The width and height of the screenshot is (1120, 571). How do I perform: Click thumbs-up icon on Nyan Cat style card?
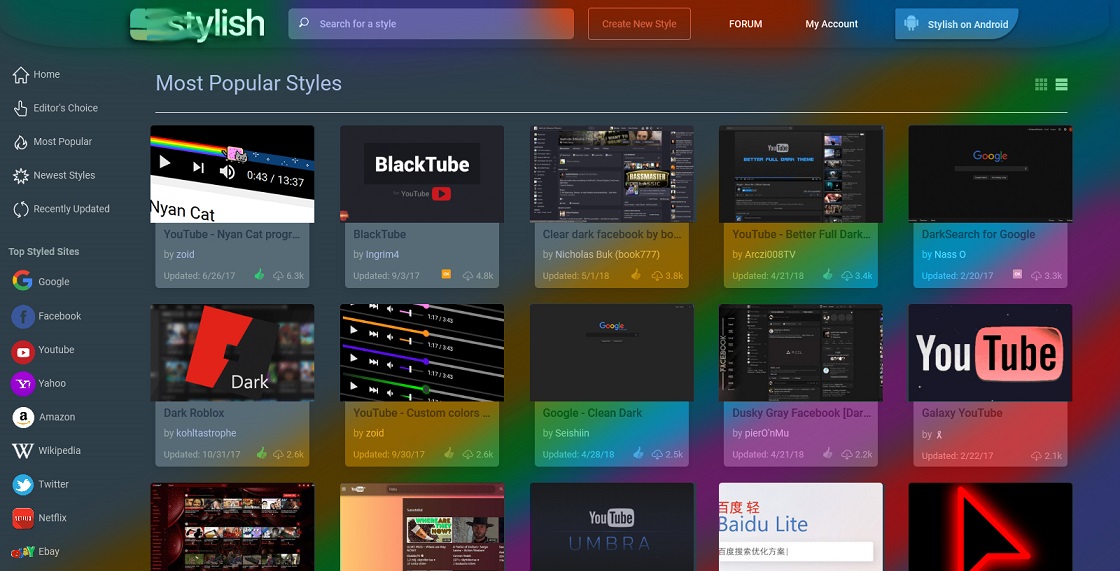coord(259,274)
